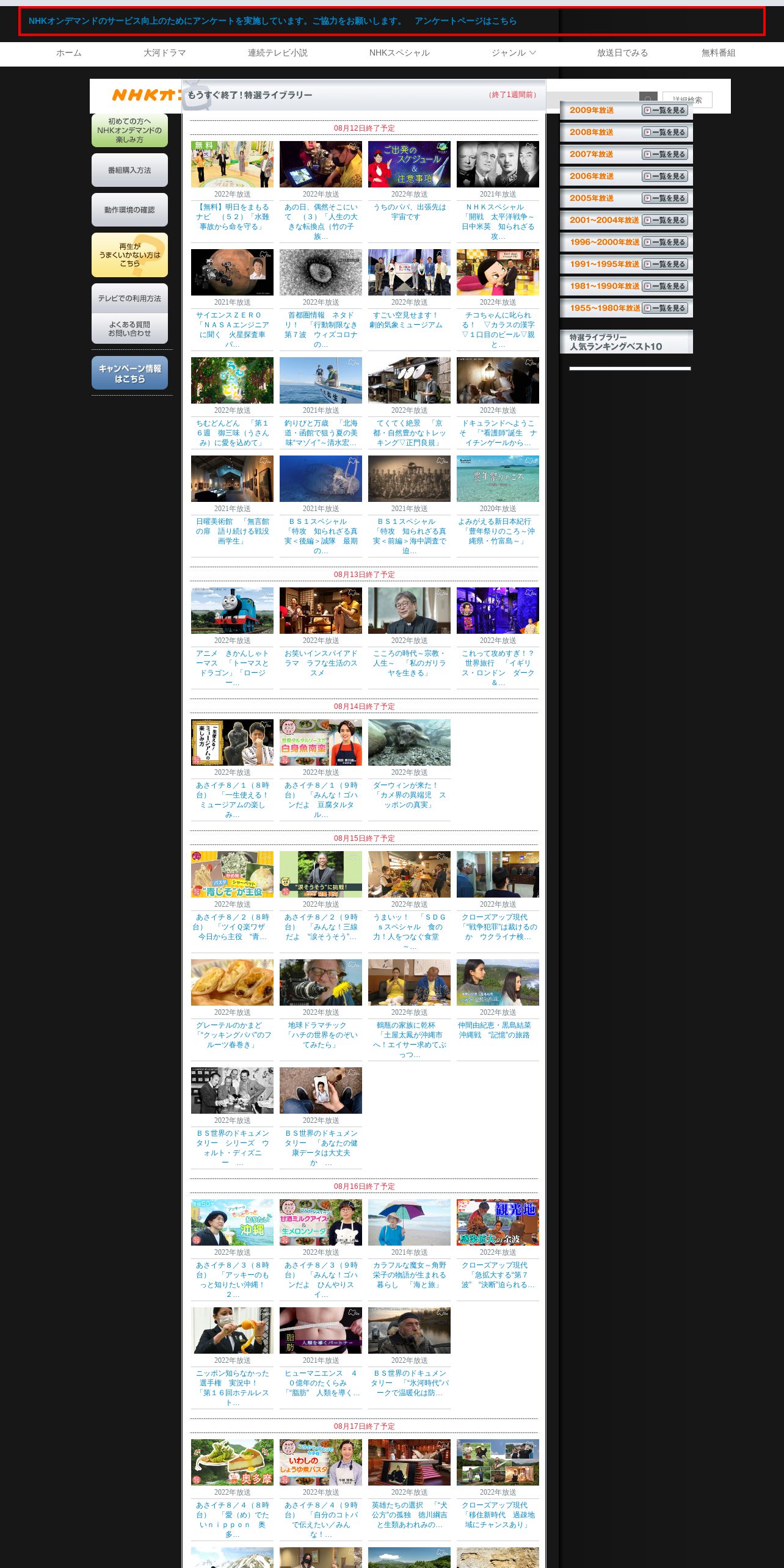
Task: Click the キャンペーン情報はこちら banner
Action: 129,373
